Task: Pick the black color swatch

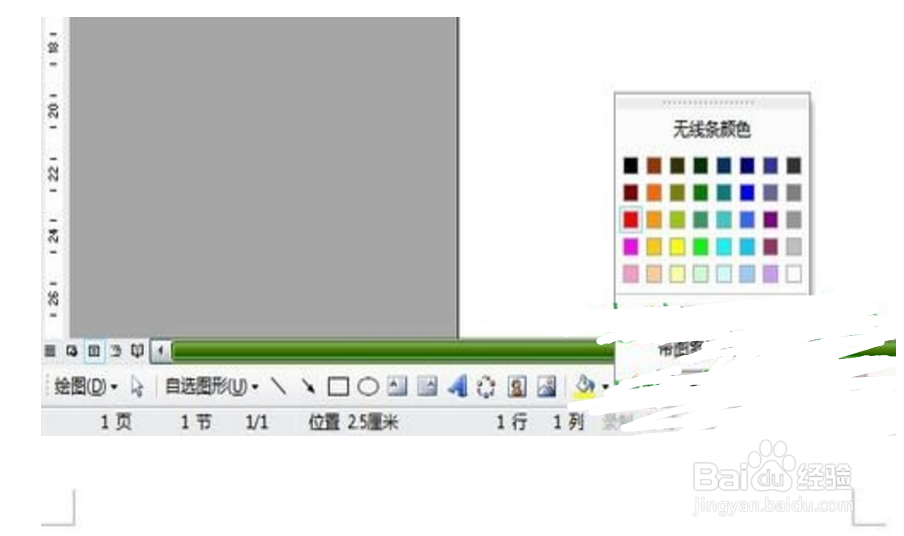Action: (631, 165)
